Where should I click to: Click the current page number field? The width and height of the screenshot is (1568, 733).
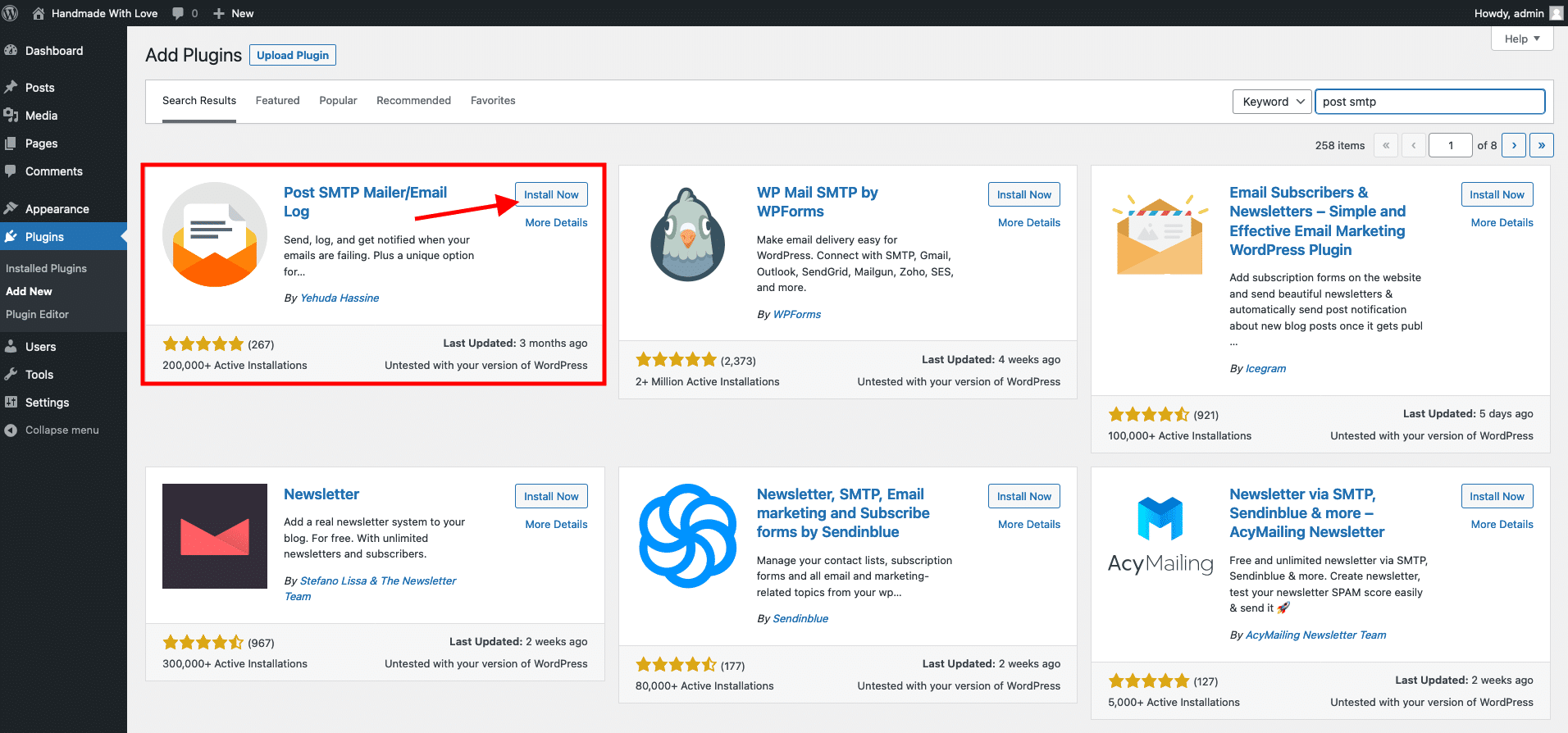tap(1451, 145)
